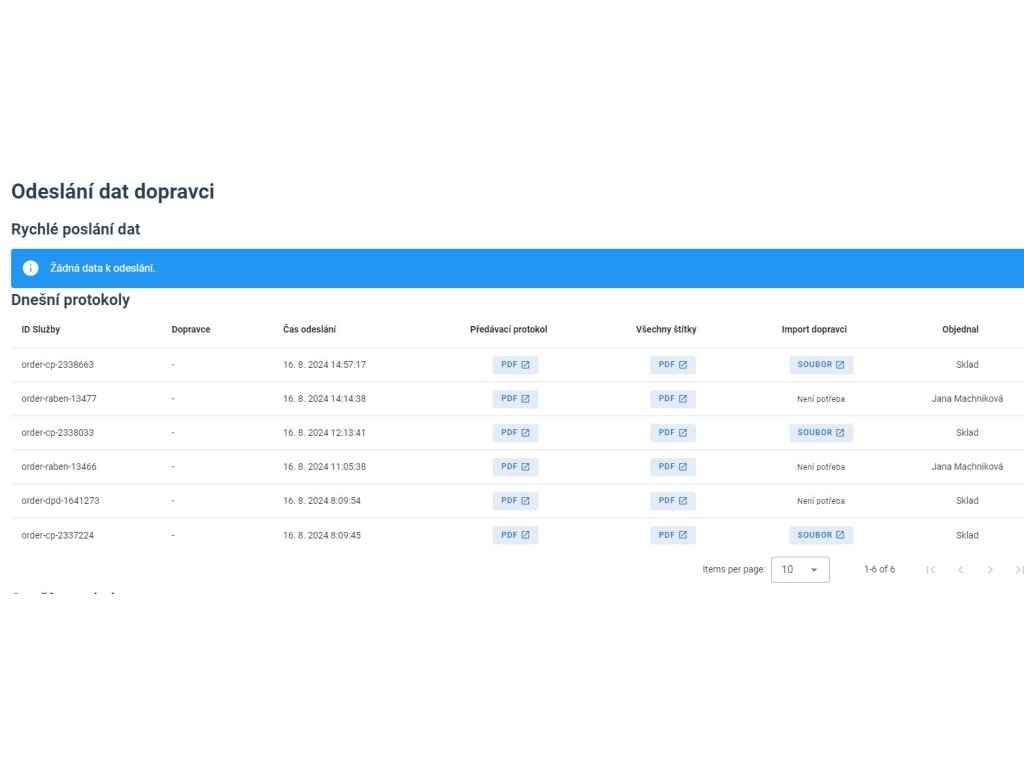
Task: Click the Dnešní protokoly heading
Action: pyautogui.click(x=71, y=300)
